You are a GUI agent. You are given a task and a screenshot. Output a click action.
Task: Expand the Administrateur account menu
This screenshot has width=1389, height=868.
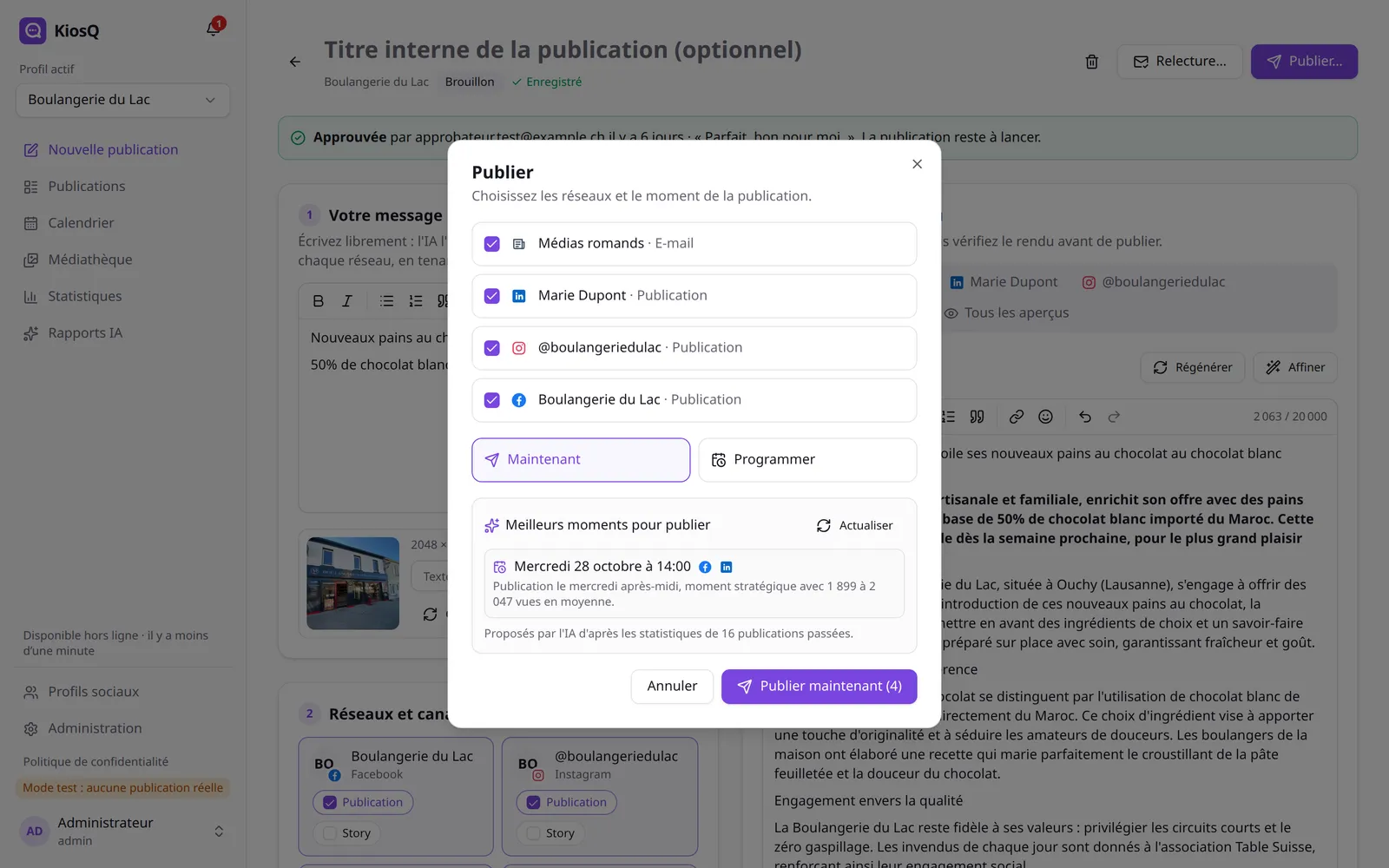122,831
